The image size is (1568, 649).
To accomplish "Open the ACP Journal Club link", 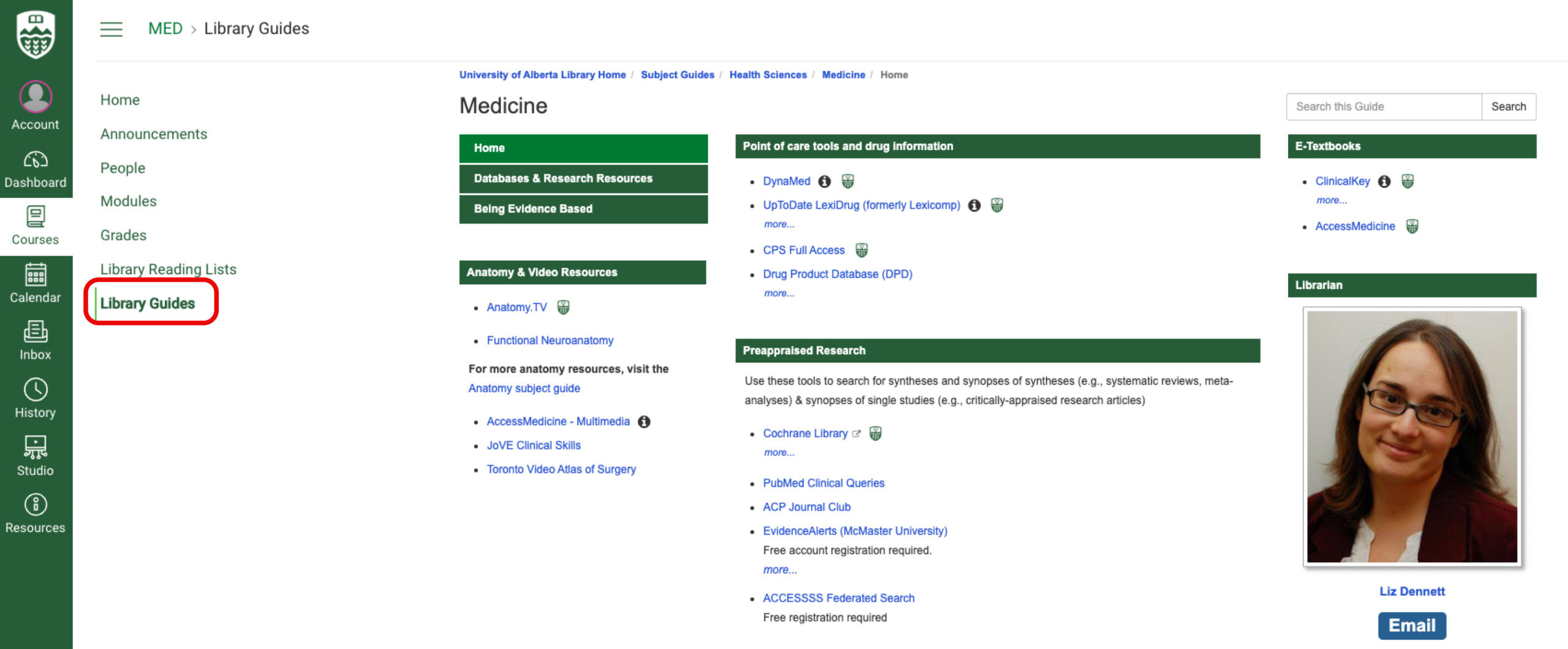I will click(x=807, y=507).
